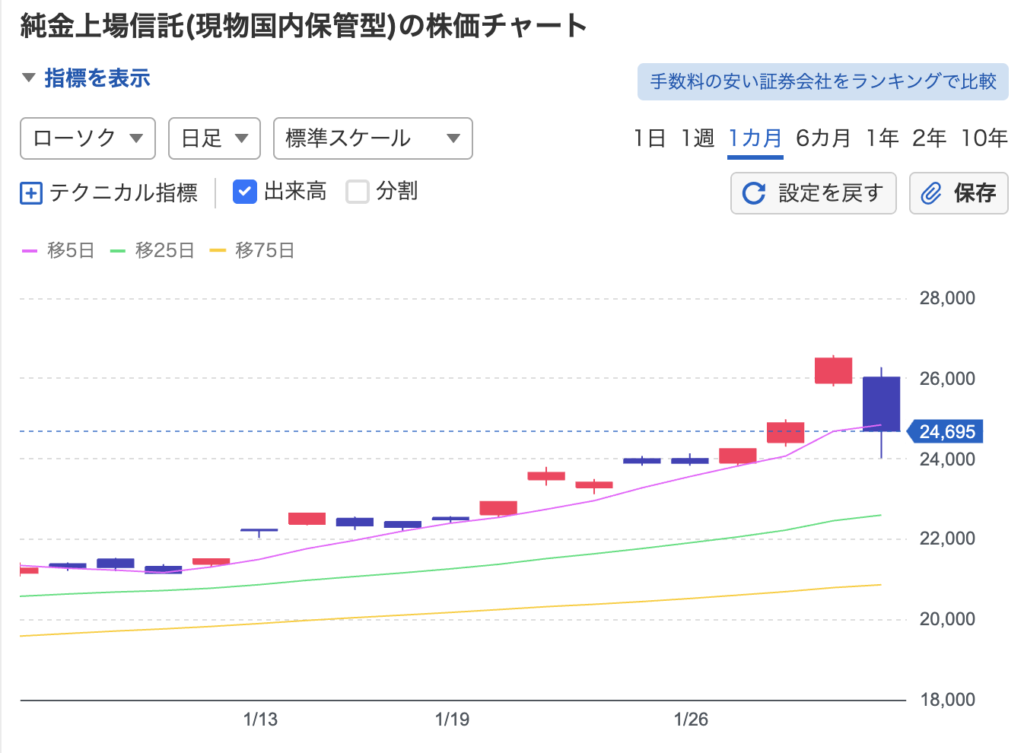The image size is (1024, 753).
Task: Click the 移5日 pink legend line
Action: (31, 251)
